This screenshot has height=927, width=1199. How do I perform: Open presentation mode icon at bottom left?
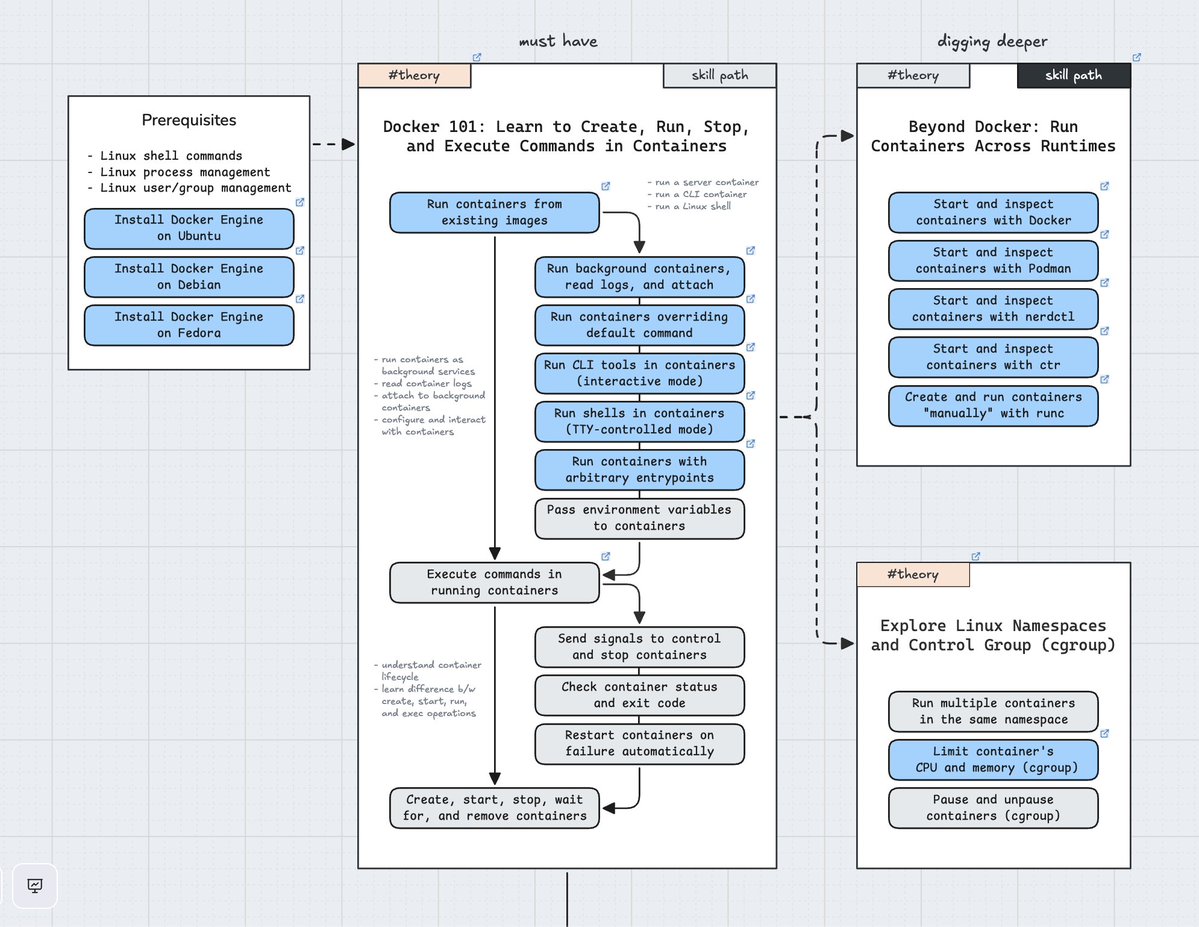34,886
